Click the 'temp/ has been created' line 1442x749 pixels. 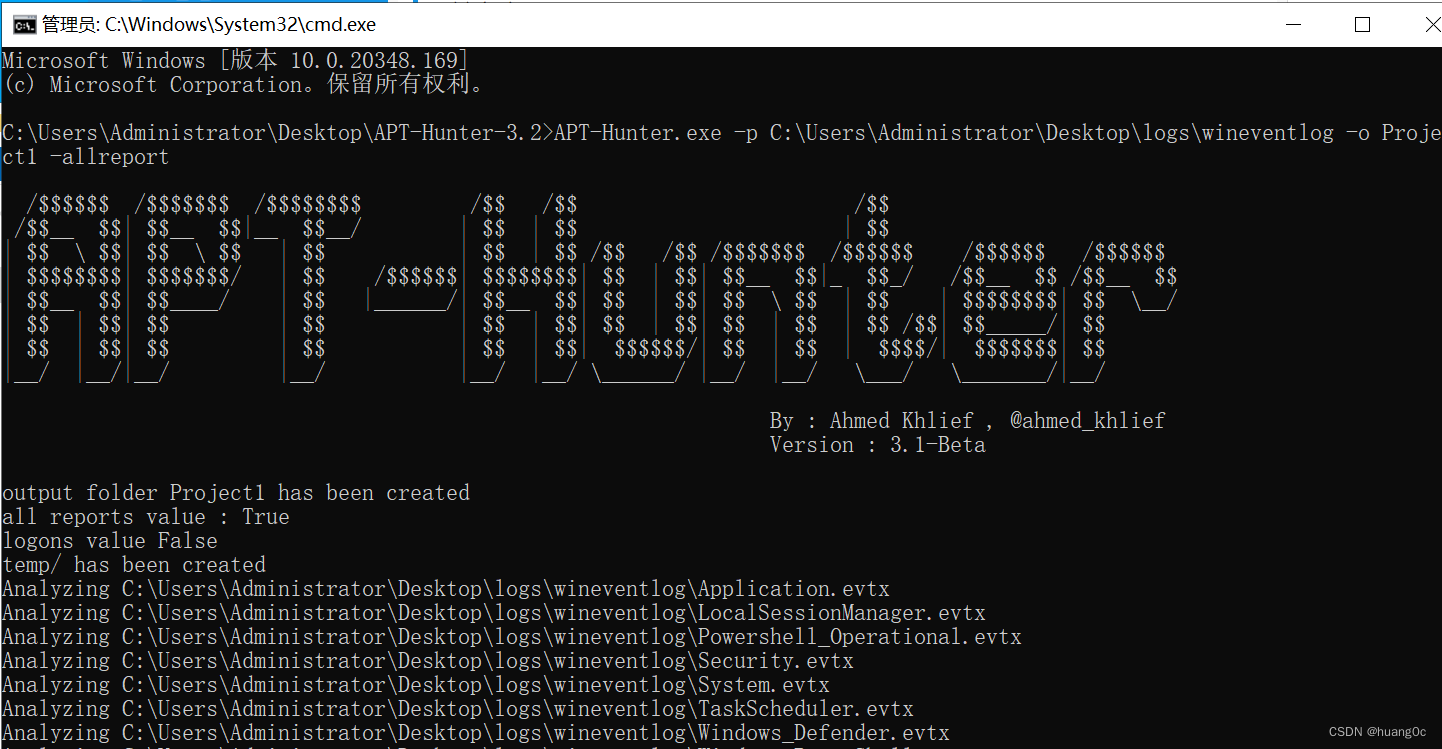[134, 565]
